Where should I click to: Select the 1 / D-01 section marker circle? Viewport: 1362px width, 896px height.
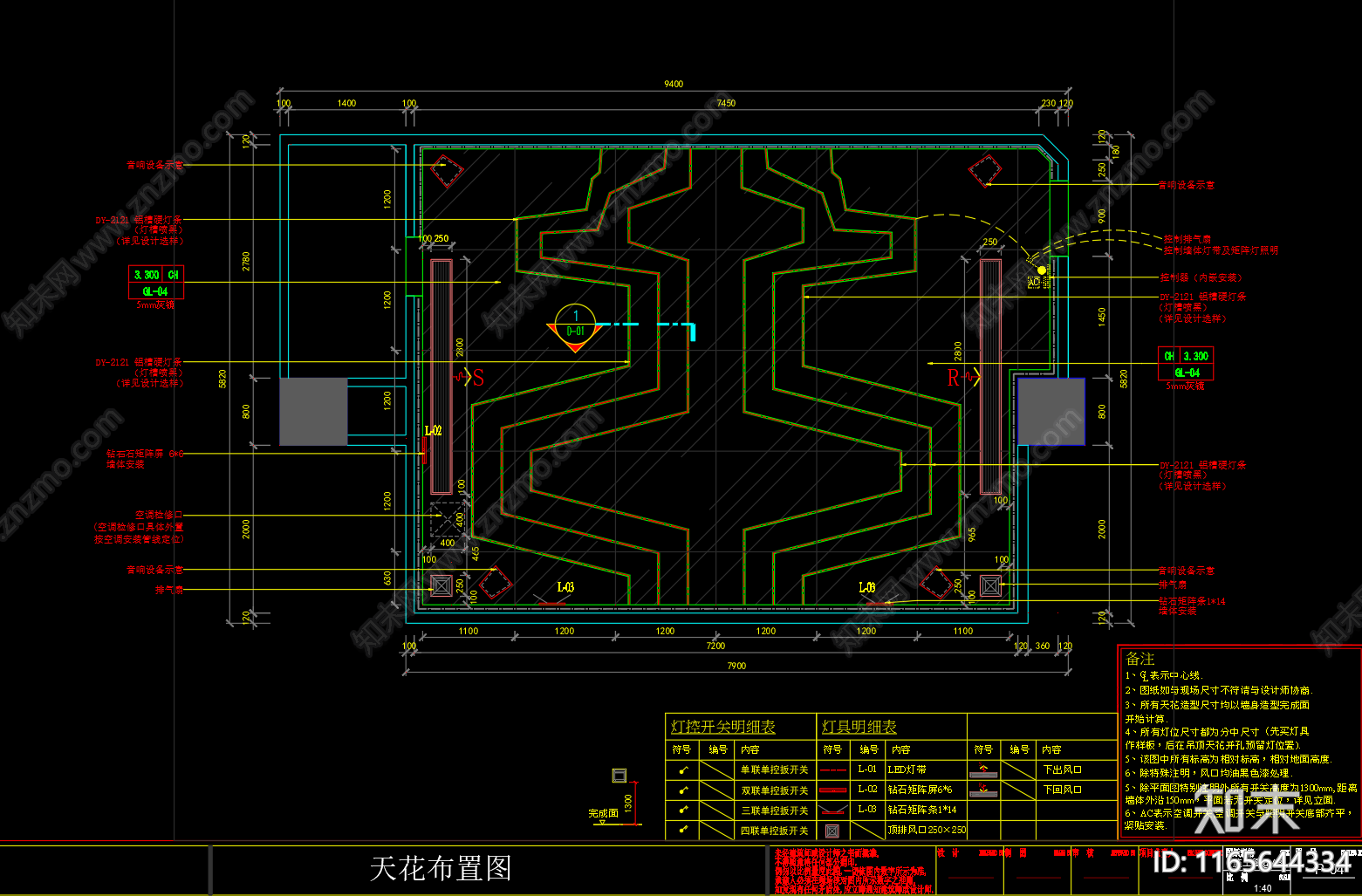575,324
